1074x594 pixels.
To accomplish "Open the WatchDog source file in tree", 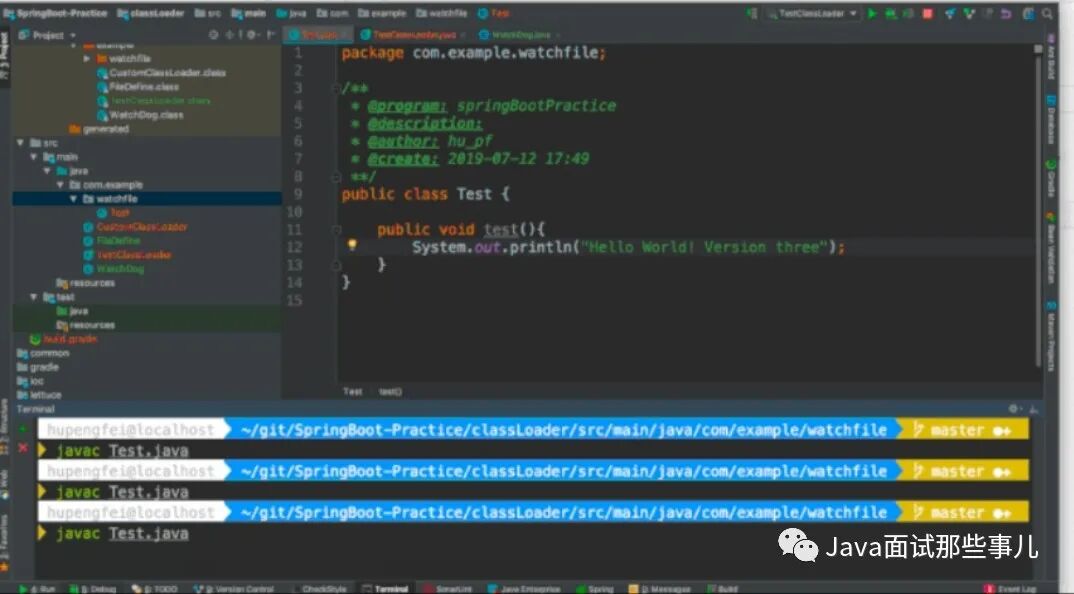I will pyautogui.click(x=114, y=269).
